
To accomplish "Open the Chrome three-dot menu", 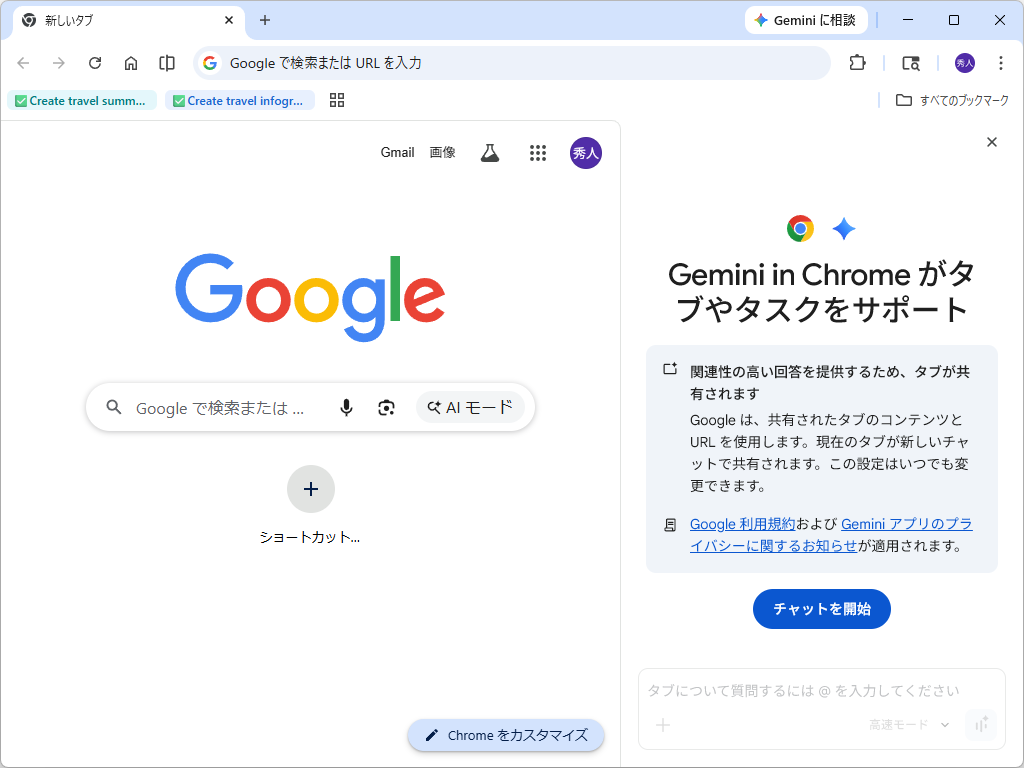I will tap(1000, 63).
